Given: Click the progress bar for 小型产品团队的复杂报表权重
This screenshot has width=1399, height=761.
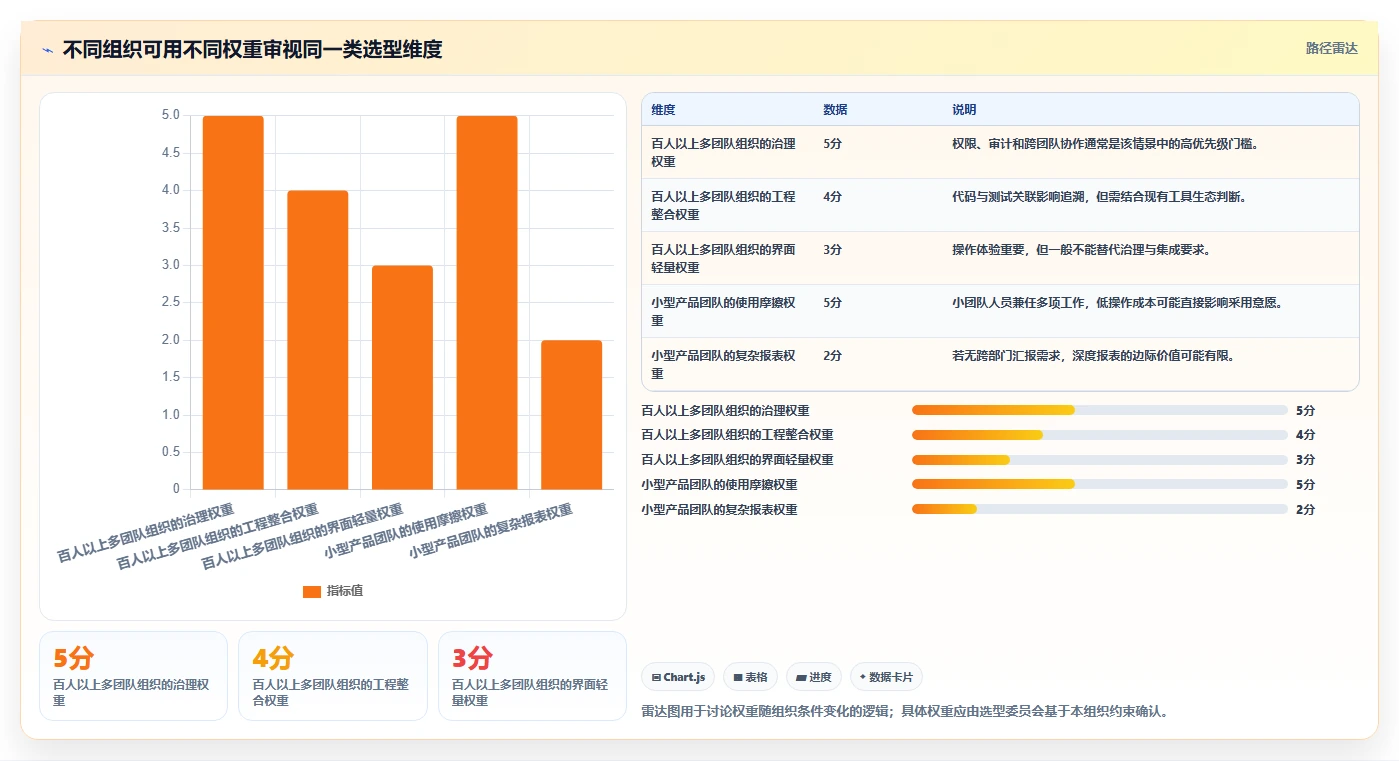Looking at the screenshot, I should tap(1099, 510).
